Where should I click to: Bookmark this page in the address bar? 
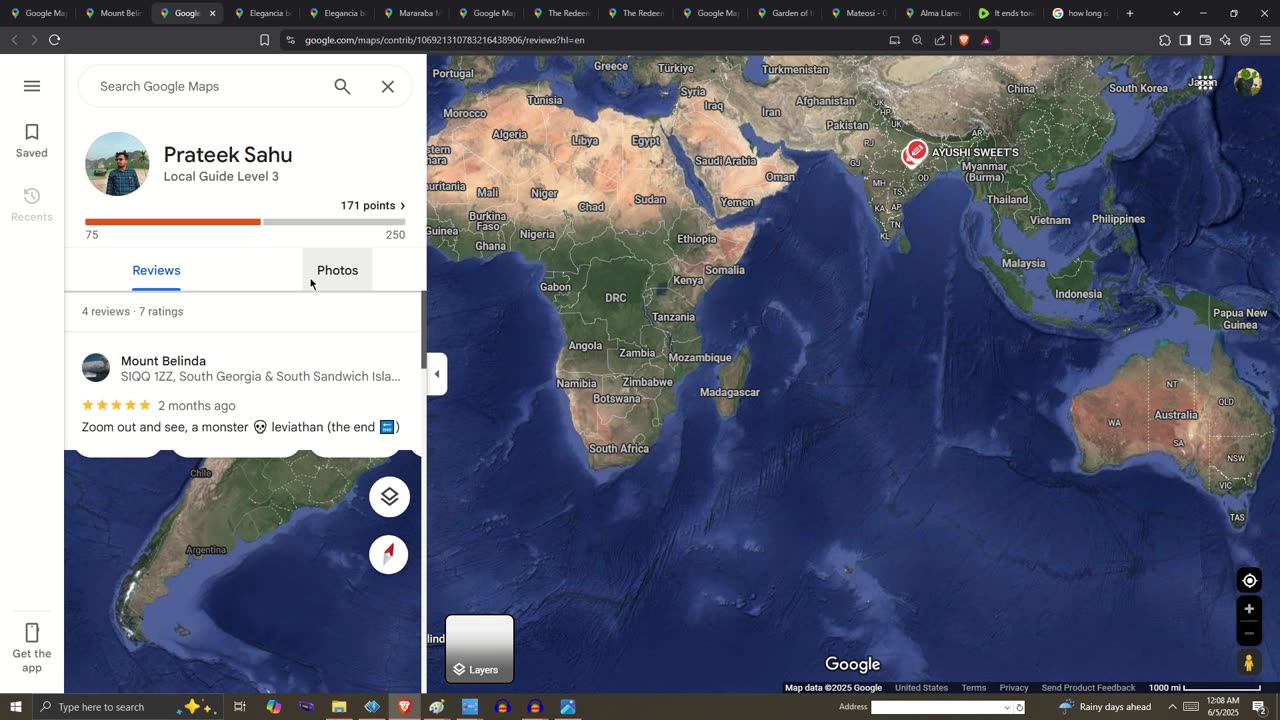click(264, 40)
